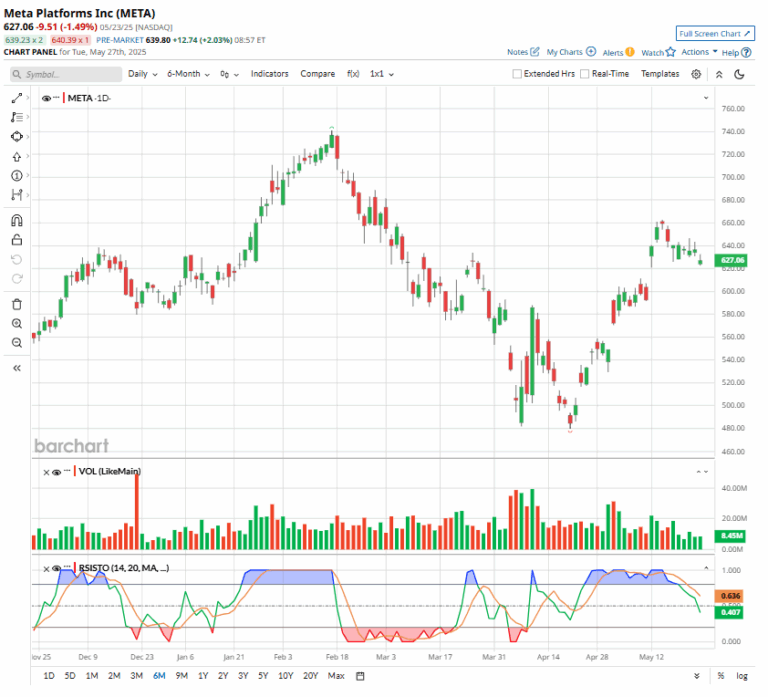Open Templates menu

click(x=660, y=74)
